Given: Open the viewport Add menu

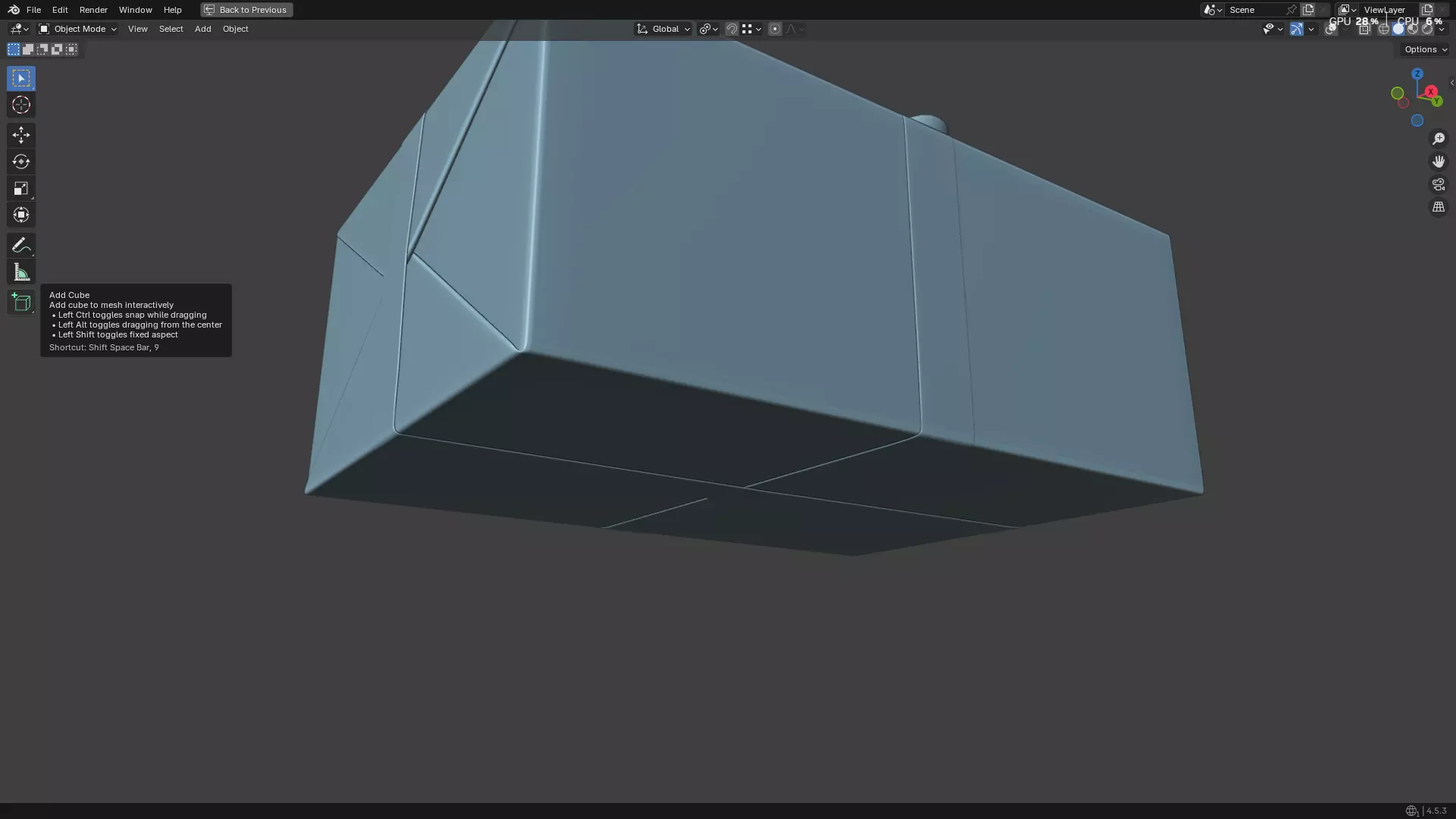Looking at the screenshot, I should (202, 29).
